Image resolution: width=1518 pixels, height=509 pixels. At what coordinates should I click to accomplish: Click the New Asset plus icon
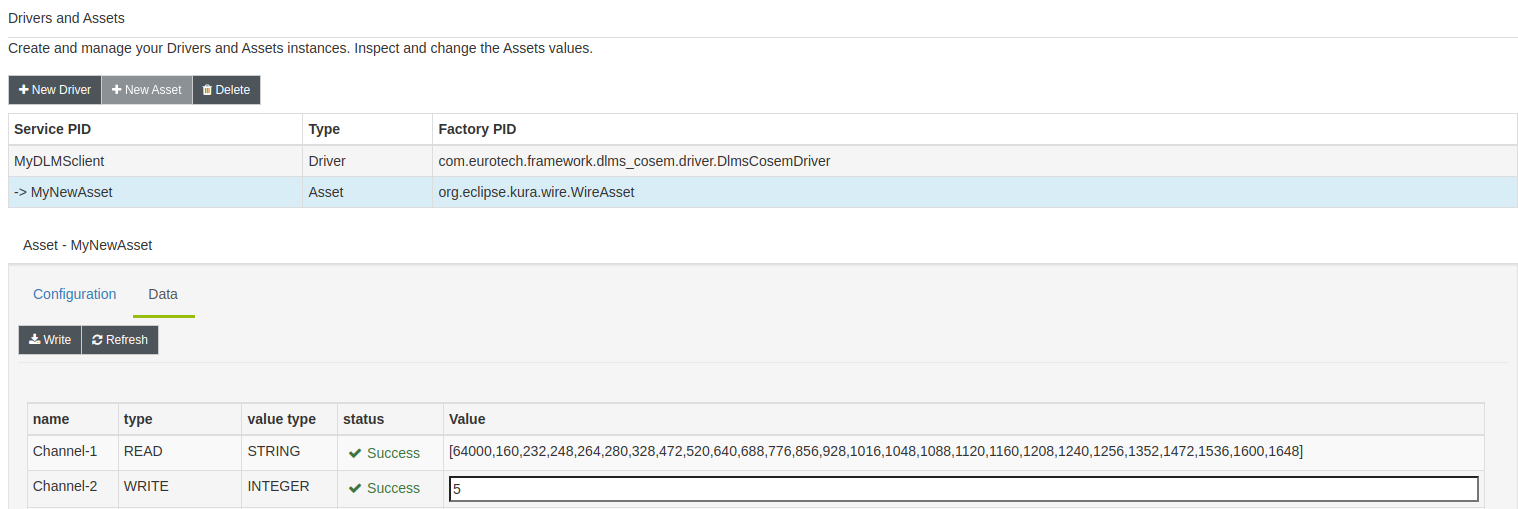coord(117,90)
